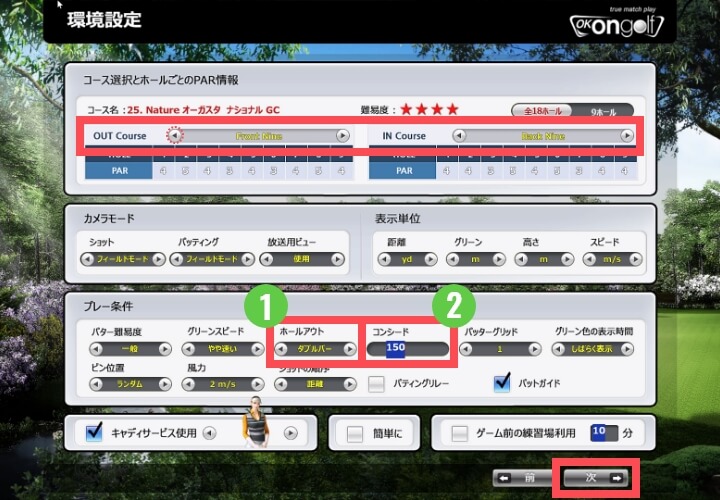The image size is (720, 500).
Task: Click OUT Course right arrow
Action: [342, 136]
